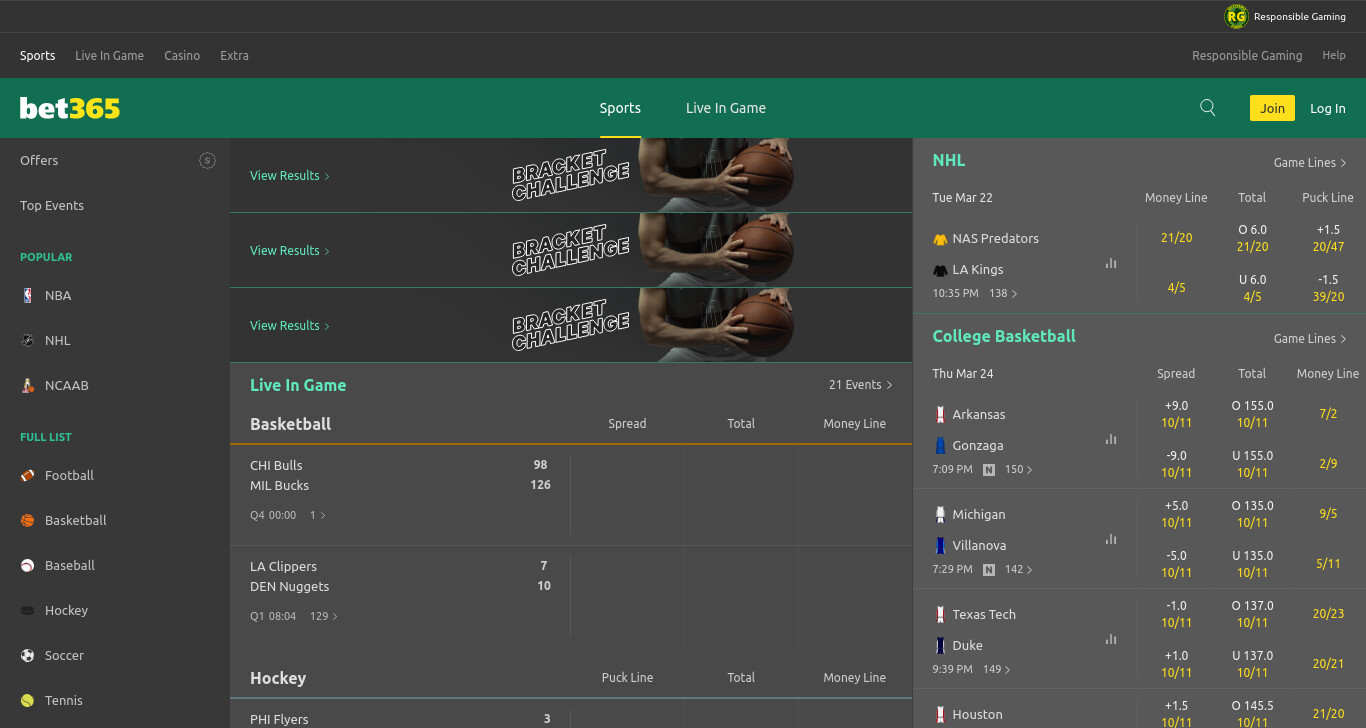1366x728 pixels.
Task: Expand 138 markets for Predators vs Kings
Action: (1003, 293)
